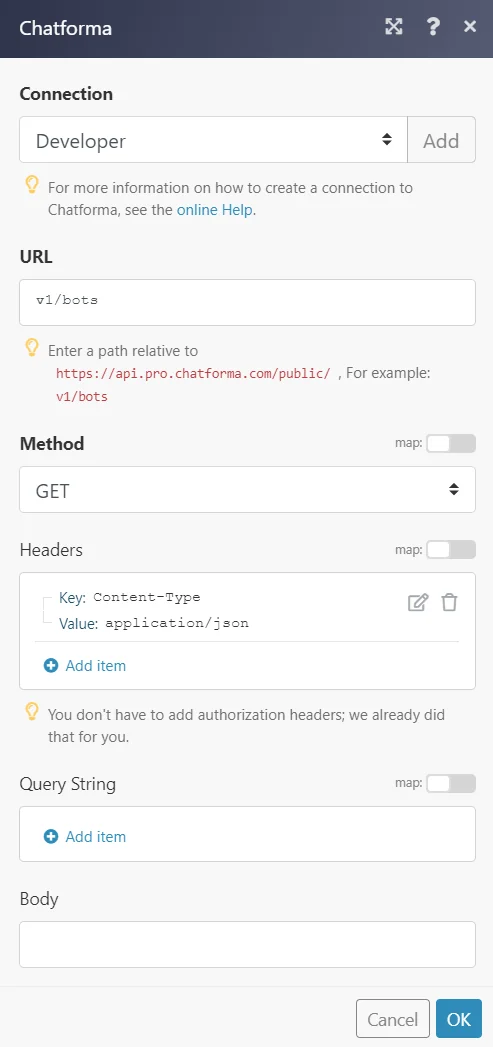Image resolution: width=493 pixels, height=1047 pixels.
Task: Click the empty Body input field
Action: [247, 944]
